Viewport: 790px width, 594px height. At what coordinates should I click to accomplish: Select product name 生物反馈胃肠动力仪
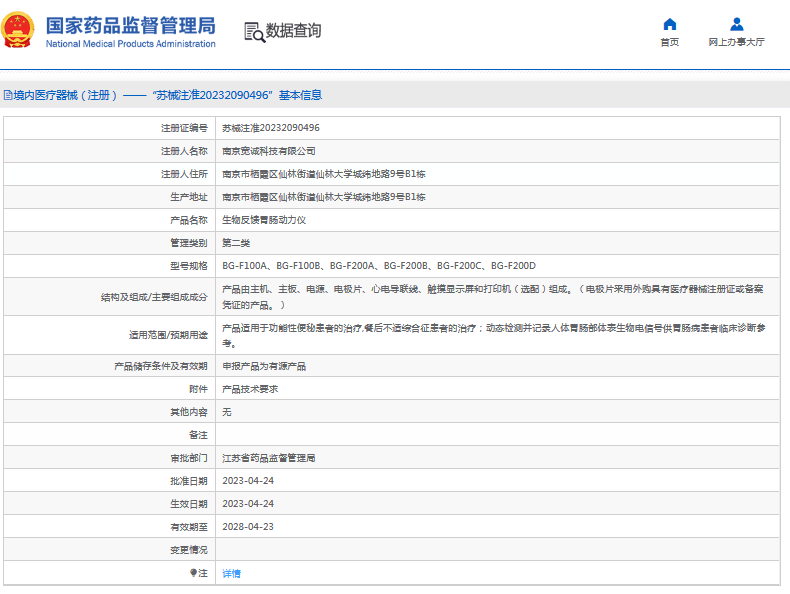pyautogui.click(x=264, y=220)
